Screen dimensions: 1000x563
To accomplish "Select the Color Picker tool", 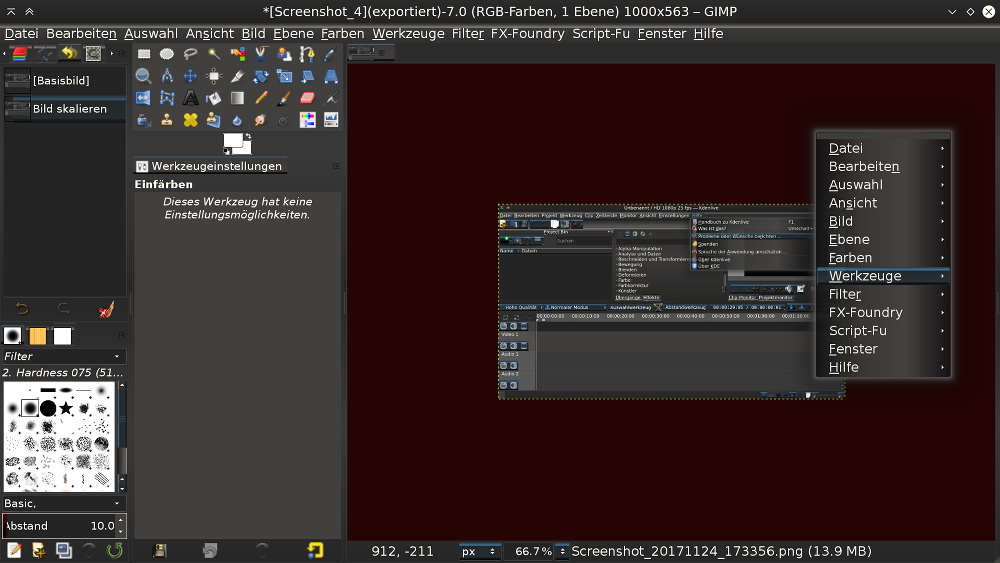I will (x=330, y=54).
